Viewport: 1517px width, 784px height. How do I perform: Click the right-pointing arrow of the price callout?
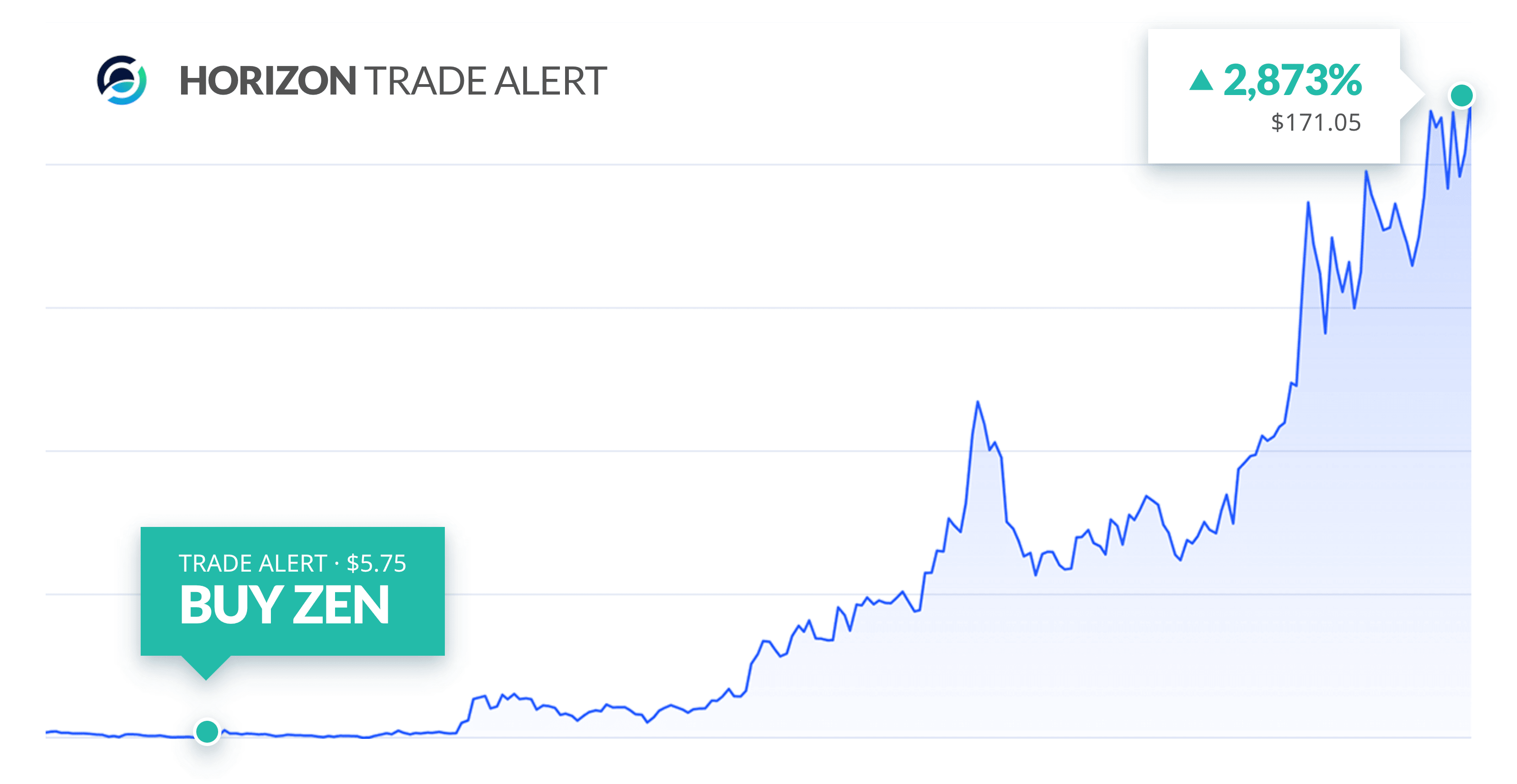[x=1412, y=95]
